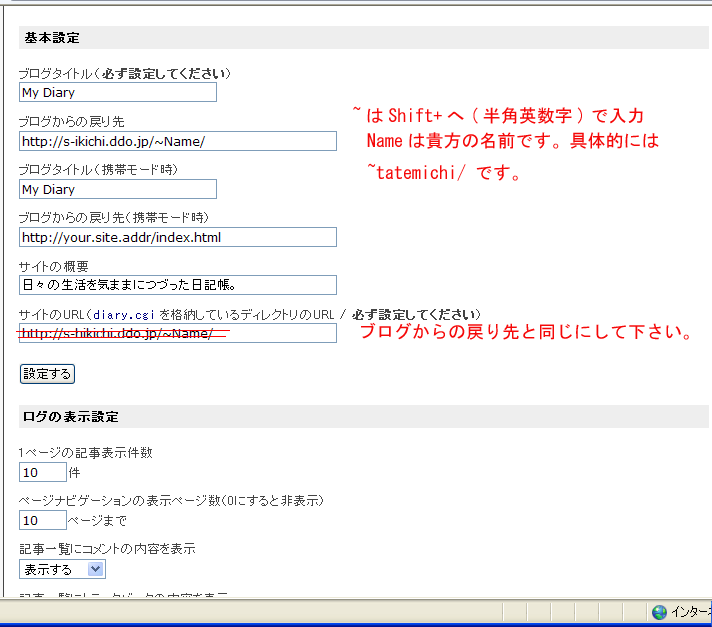Click the ページナビゲーション page count field

click(x=42, y=520)
